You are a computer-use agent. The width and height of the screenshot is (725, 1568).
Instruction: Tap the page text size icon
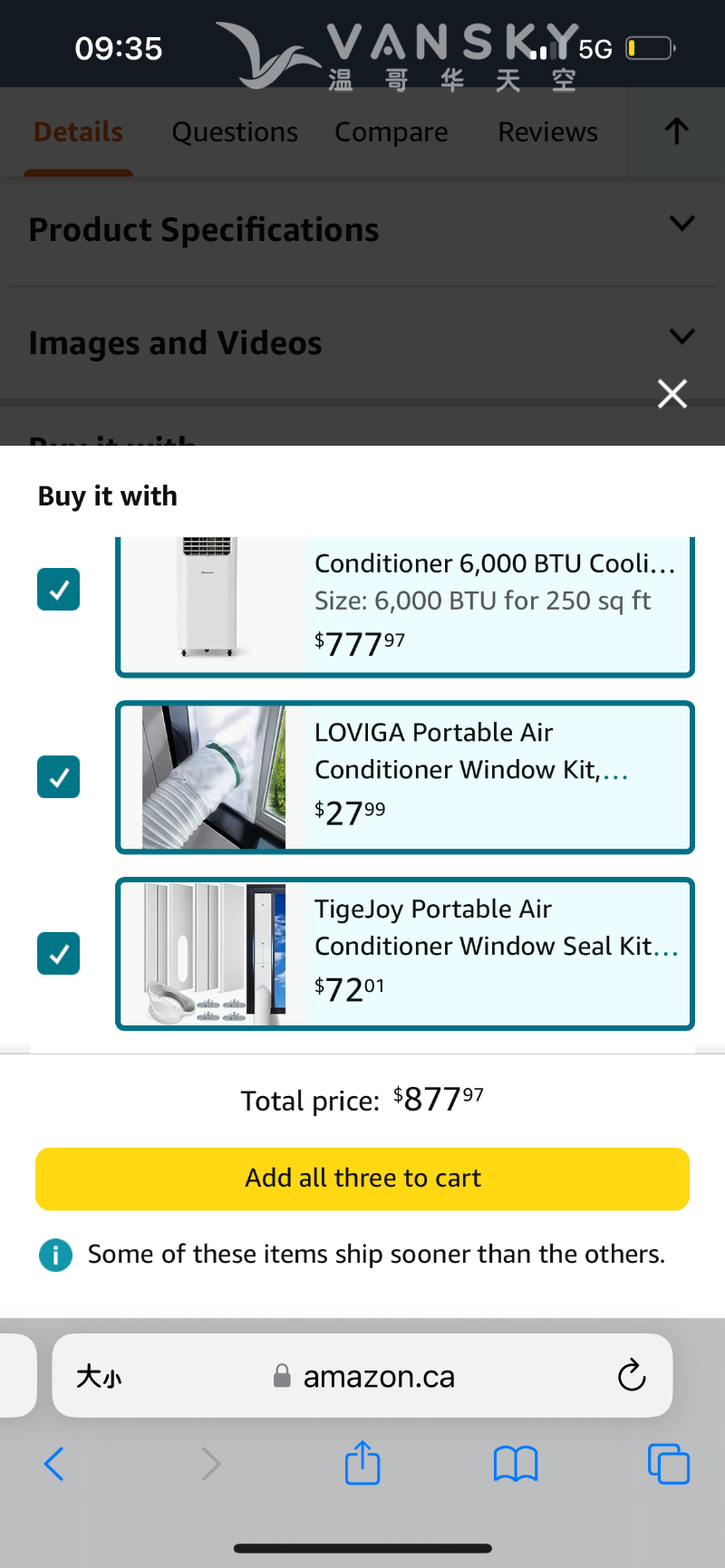click(x=99, y=1377)
